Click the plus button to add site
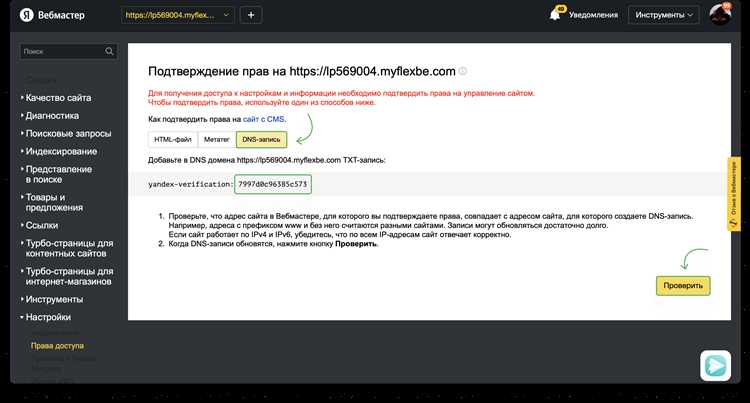 251,15
